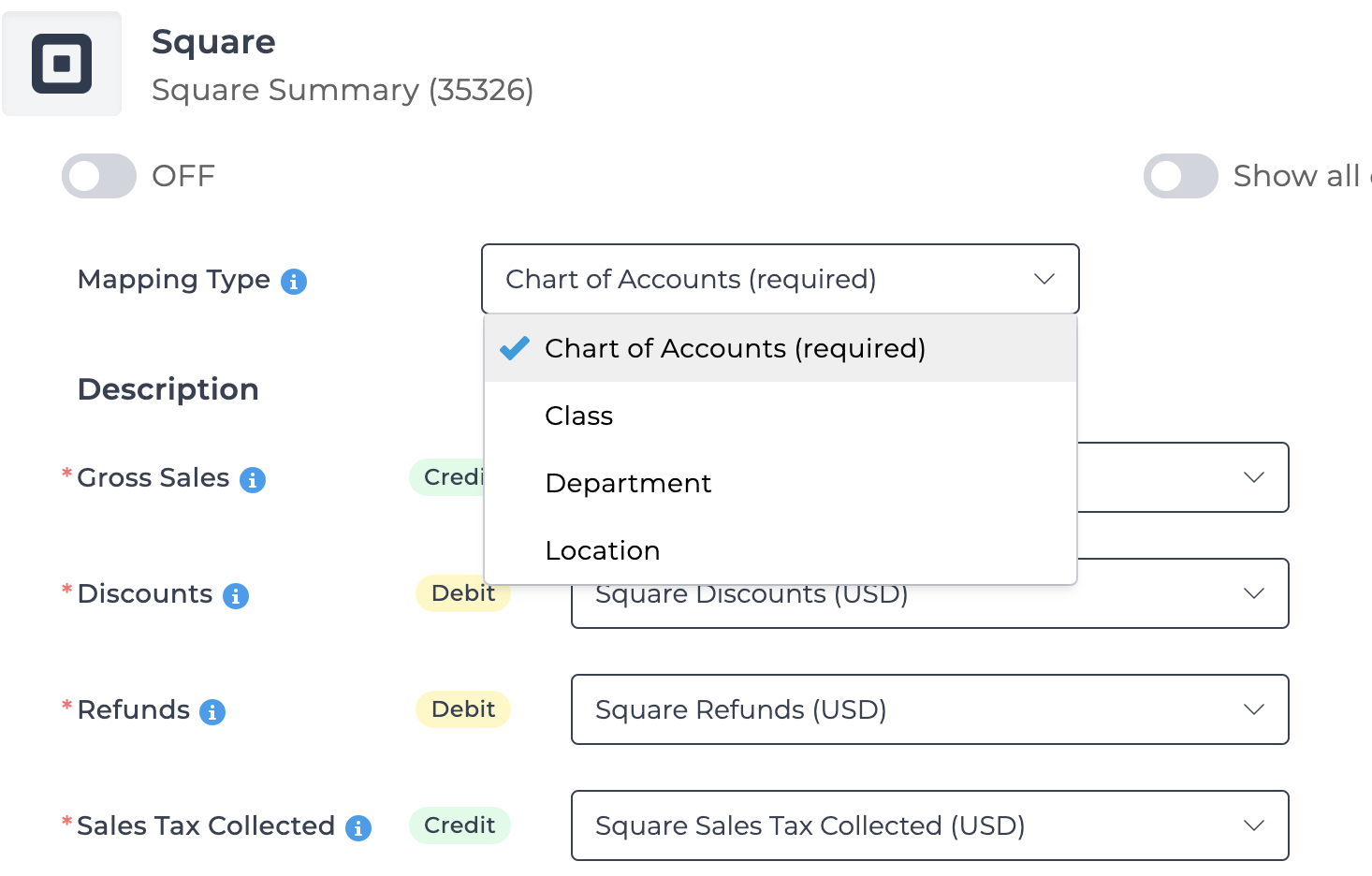Open Square Sales Tax Collected (USD) dropdown
1372x876 pixels.
[x=930, y=825]
